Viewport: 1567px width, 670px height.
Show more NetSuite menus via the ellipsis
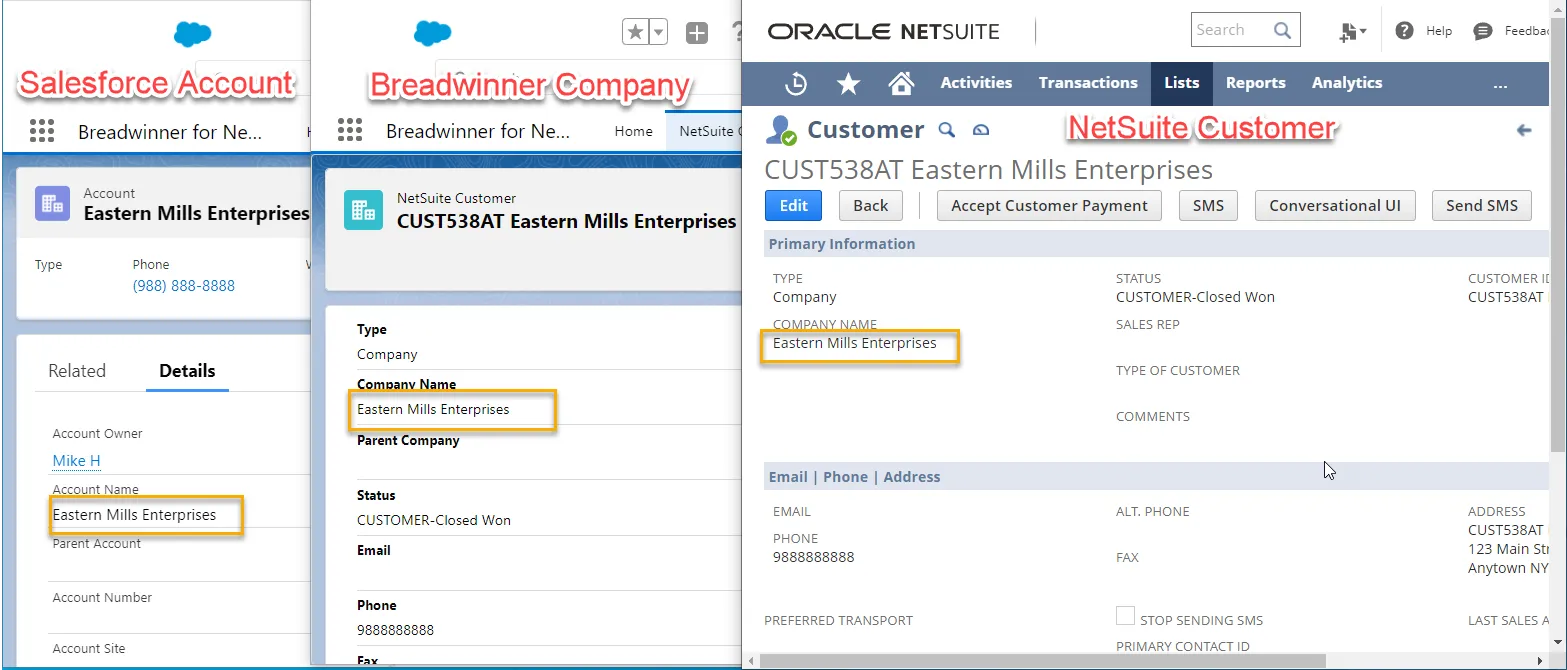[x=1500, y=84]
